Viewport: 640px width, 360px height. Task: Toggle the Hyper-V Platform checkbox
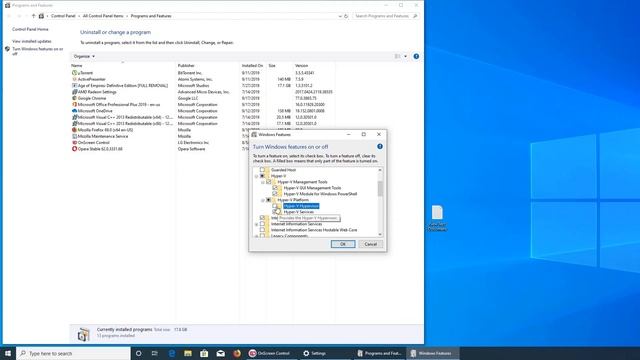[x=269, y=200]
